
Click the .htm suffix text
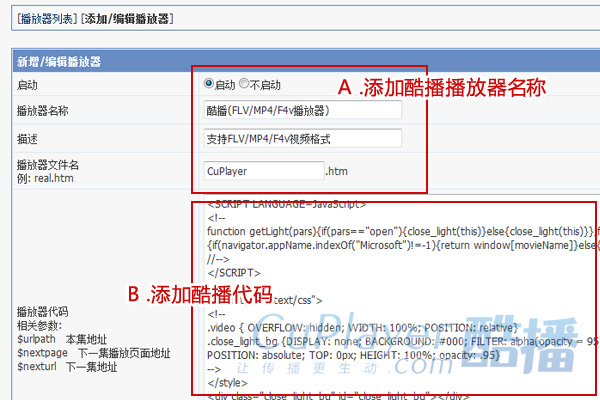(x=337, y=171)
